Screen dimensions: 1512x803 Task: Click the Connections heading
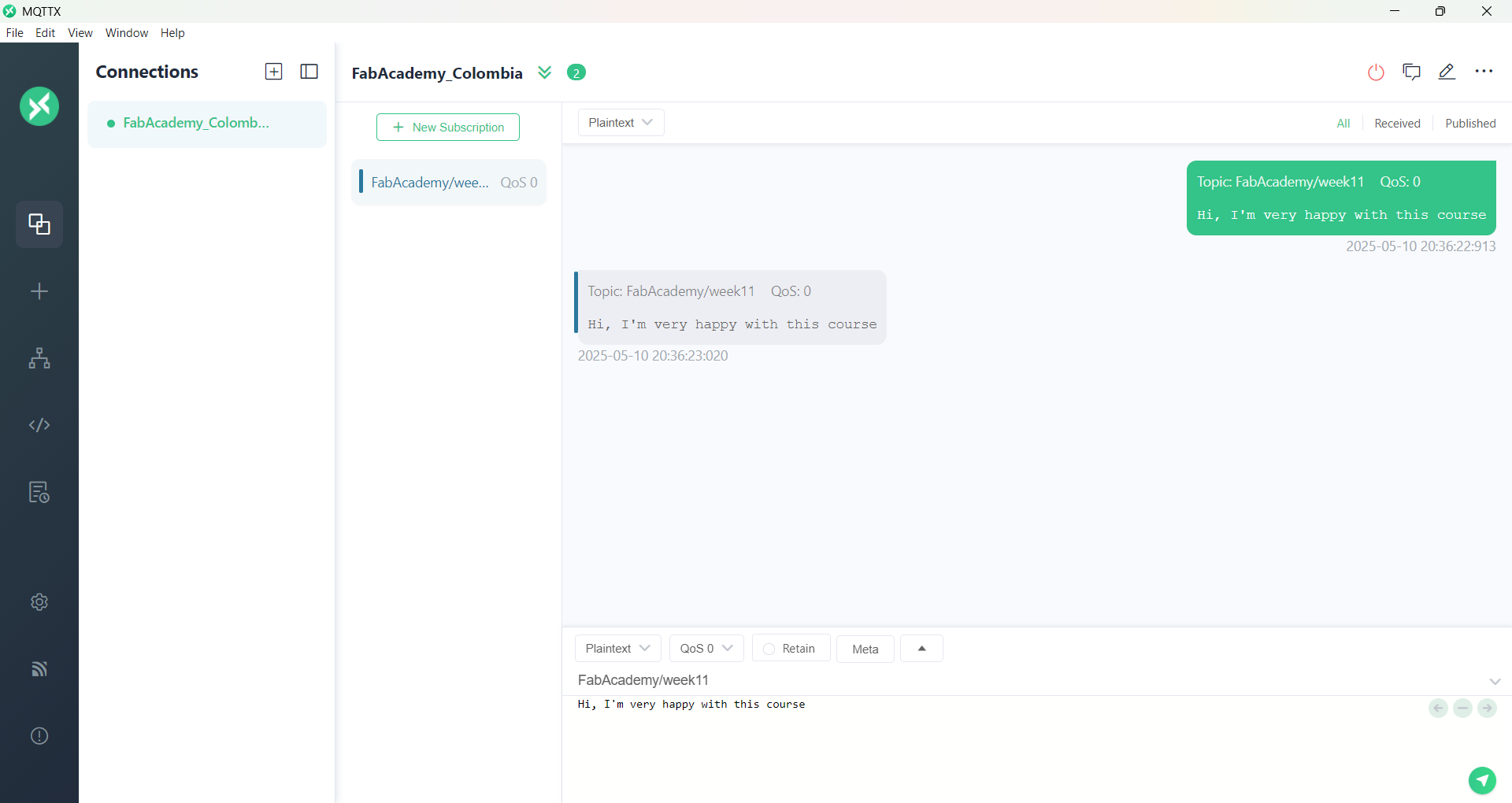pos(147,72)
